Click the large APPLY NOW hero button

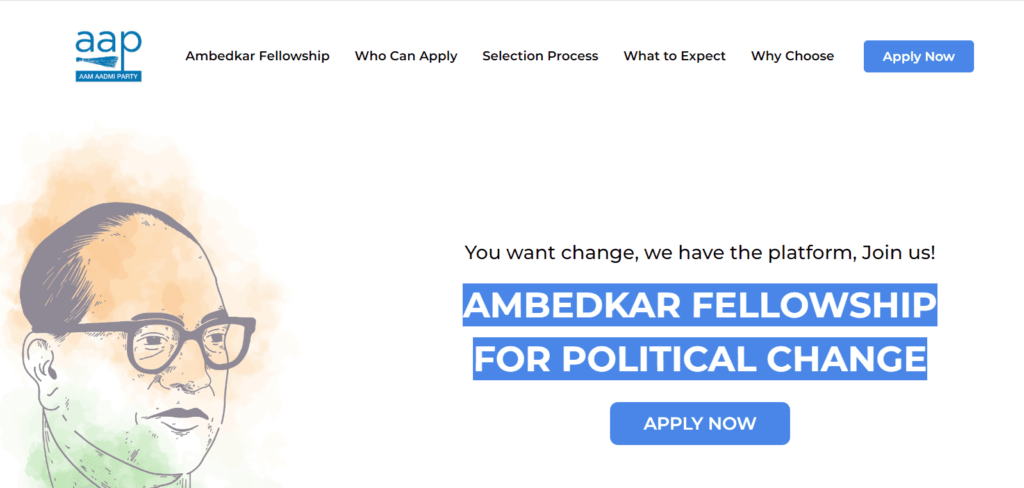(x=699, y=423)
